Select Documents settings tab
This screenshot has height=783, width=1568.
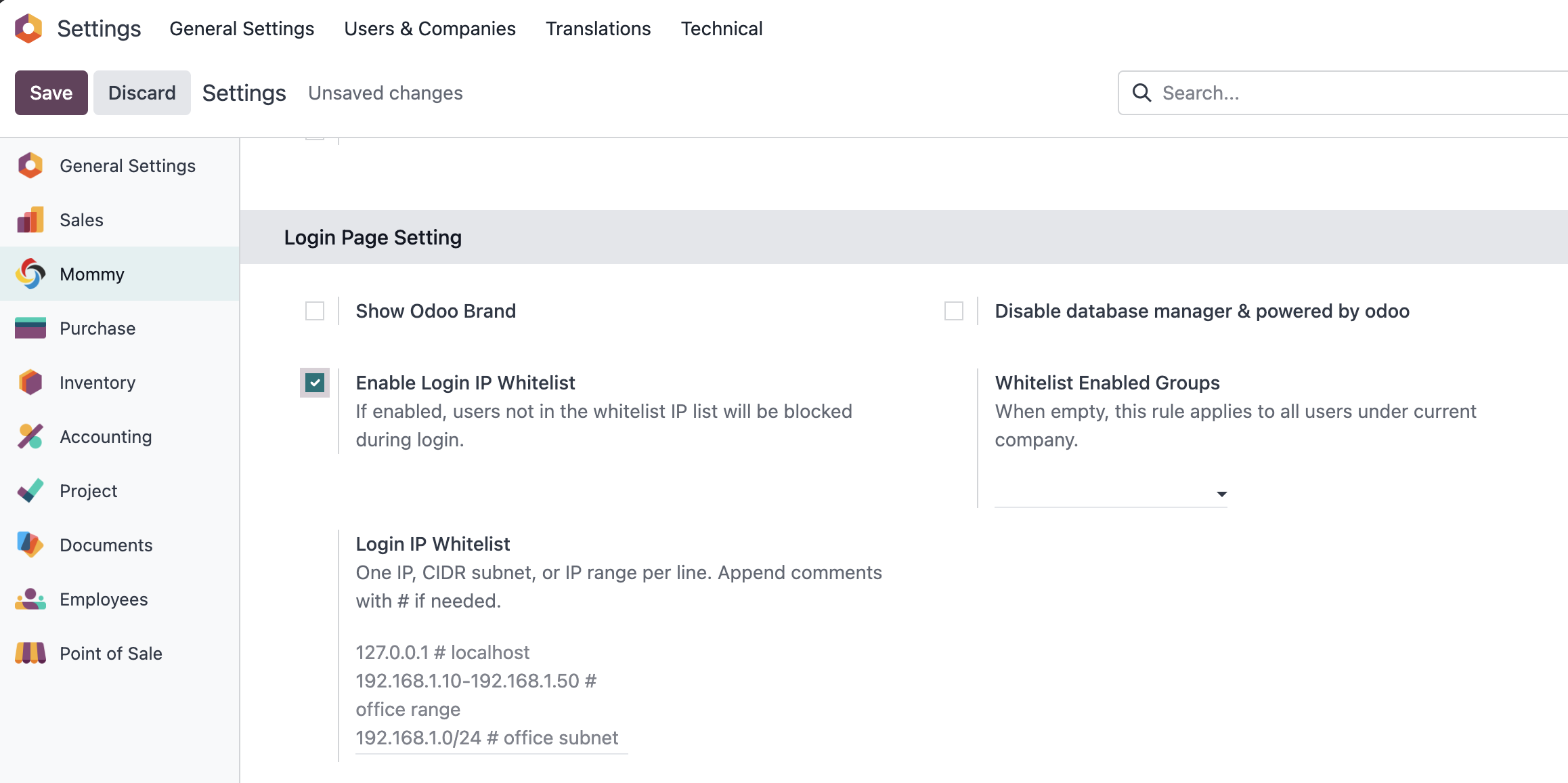pyautogui.click(x=120, y=545)
